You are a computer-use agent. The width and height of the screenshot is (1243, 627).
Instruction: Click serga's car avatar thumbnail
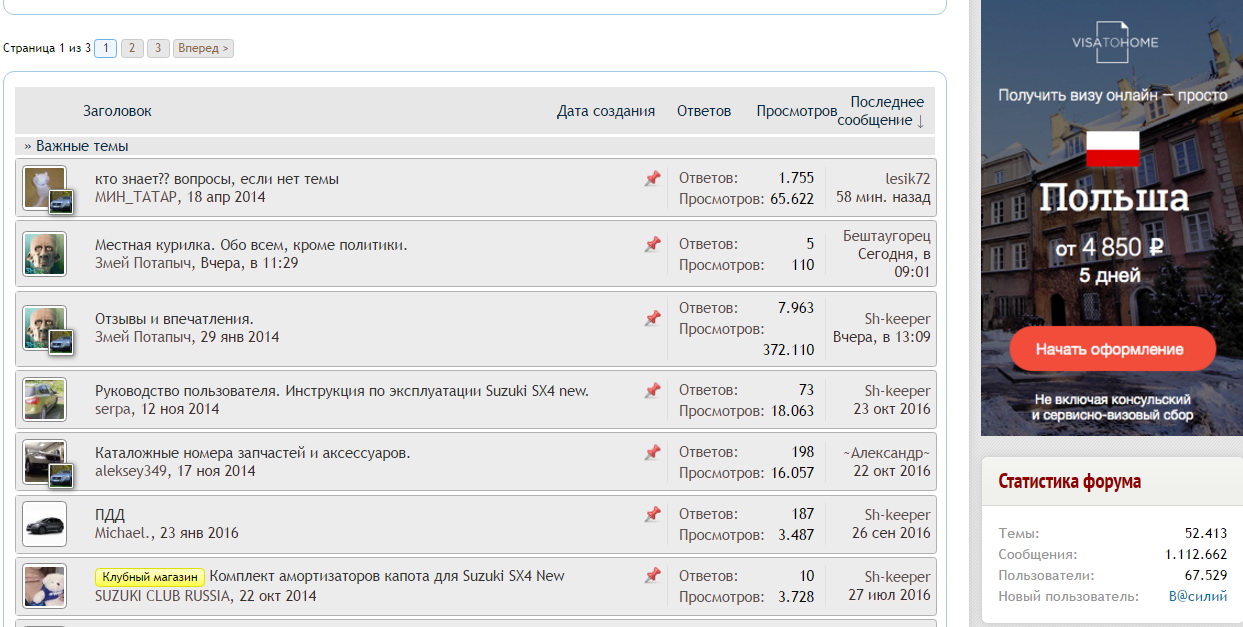click(x=44, y=400)
